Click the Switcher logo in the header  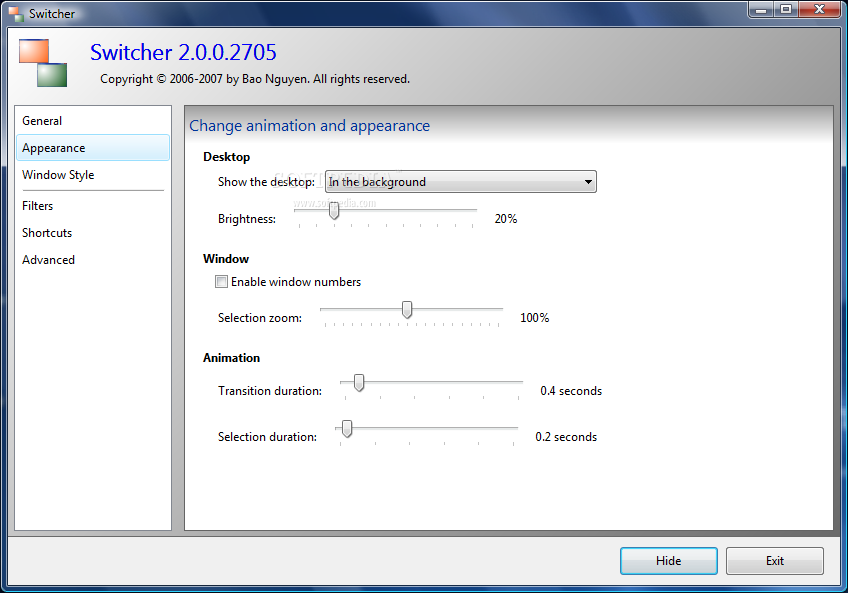43,63
